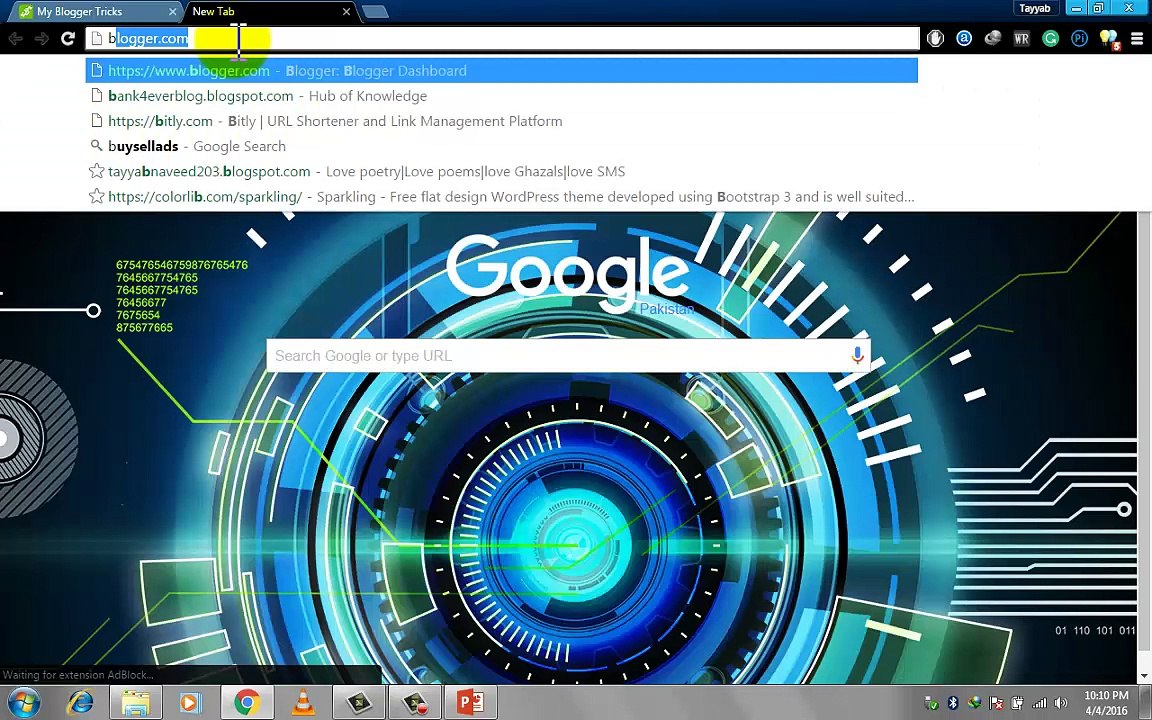Open the Windows Start menu
This screenshot has width=1152, height=720.
click(24, 702)
